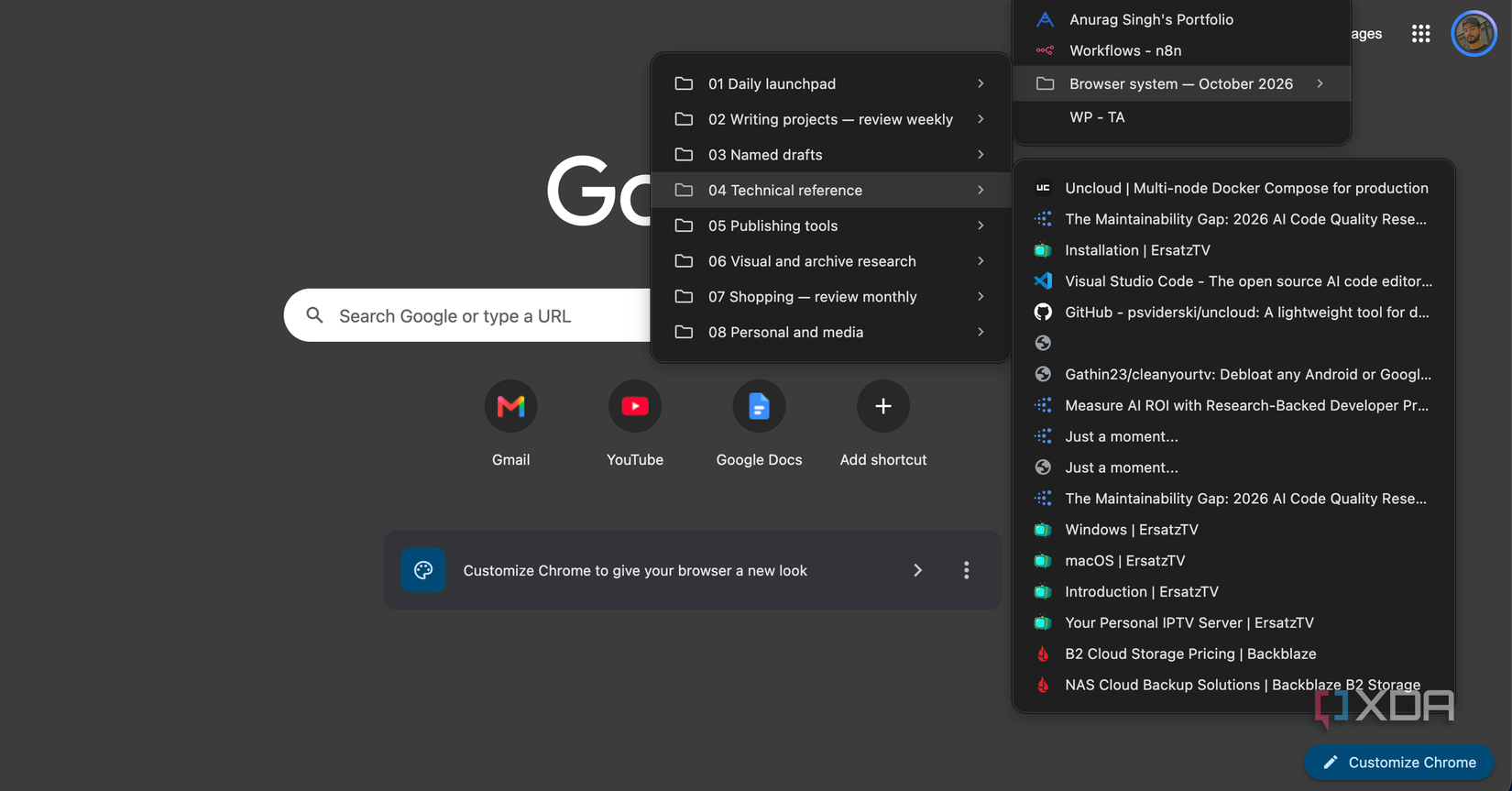This screenshot has height=791, width=1512.
Task: Open the untitled globe bookmark entry
Action: pos(1233,343)
